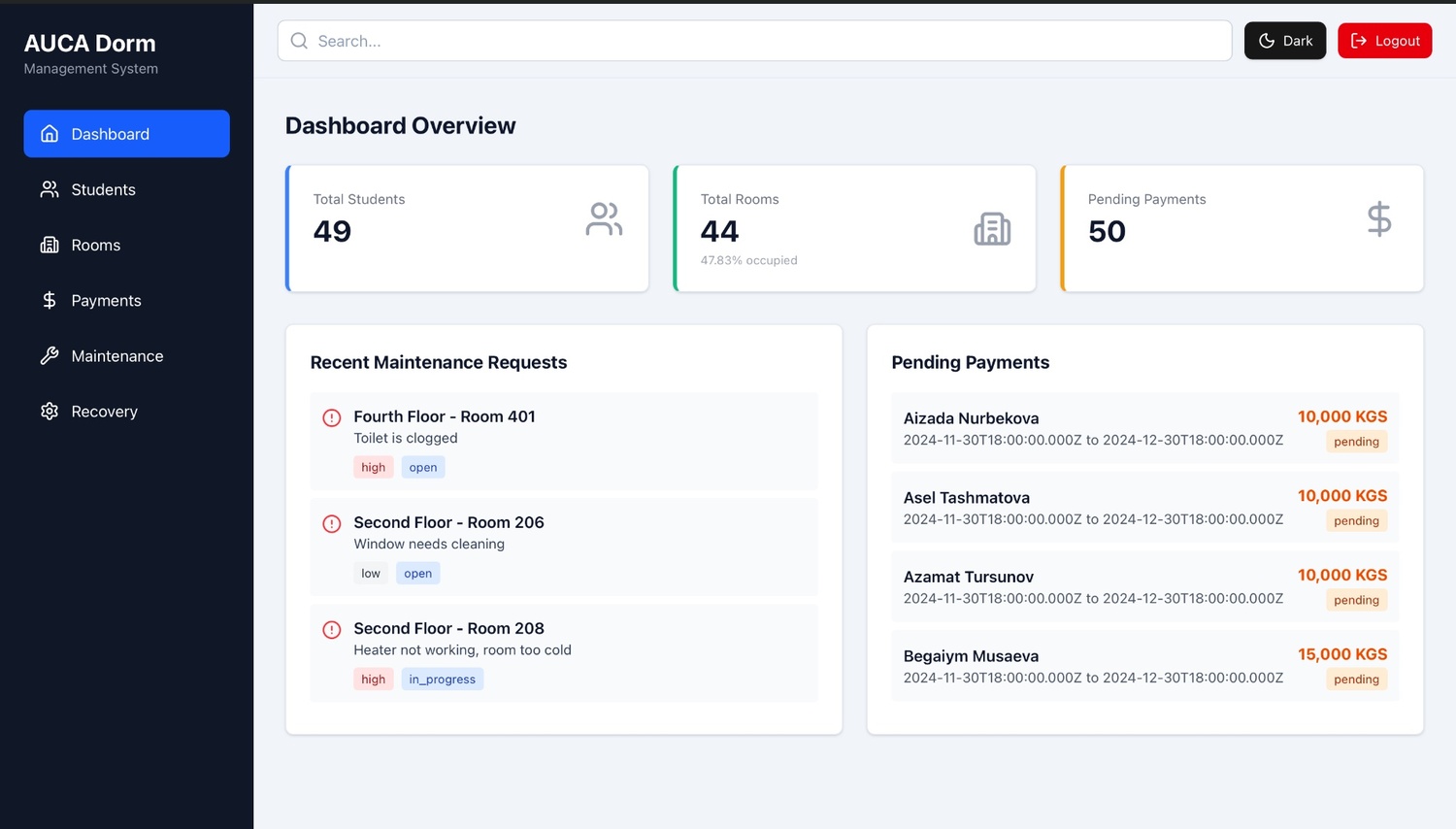Click Aizada Nurbekova's 10,000 KGS amount
Screen dimensions: 1456x829
(x=1342, y=416)
